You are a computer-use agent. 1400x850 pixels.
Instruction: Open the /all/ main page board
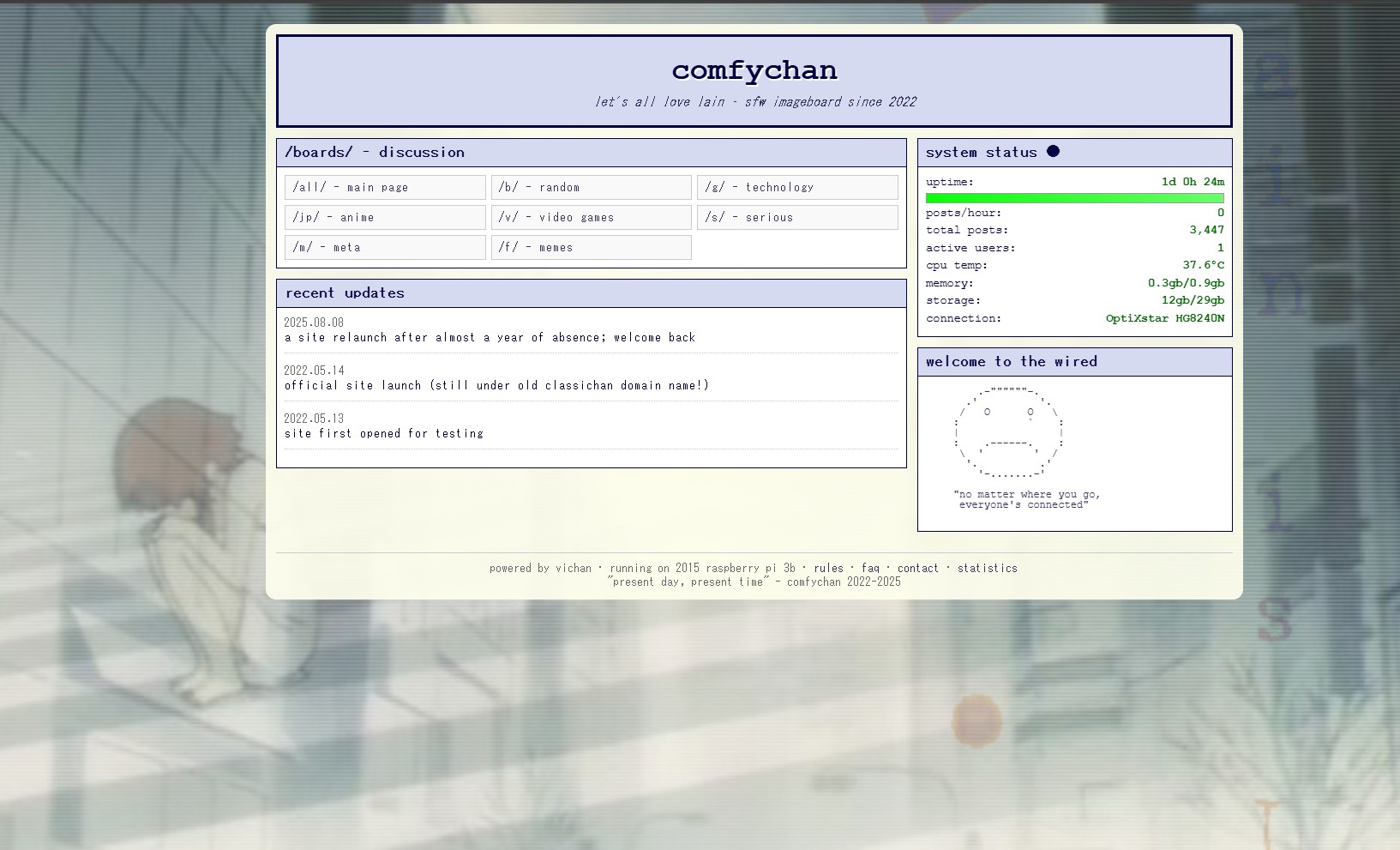[385, 187]
